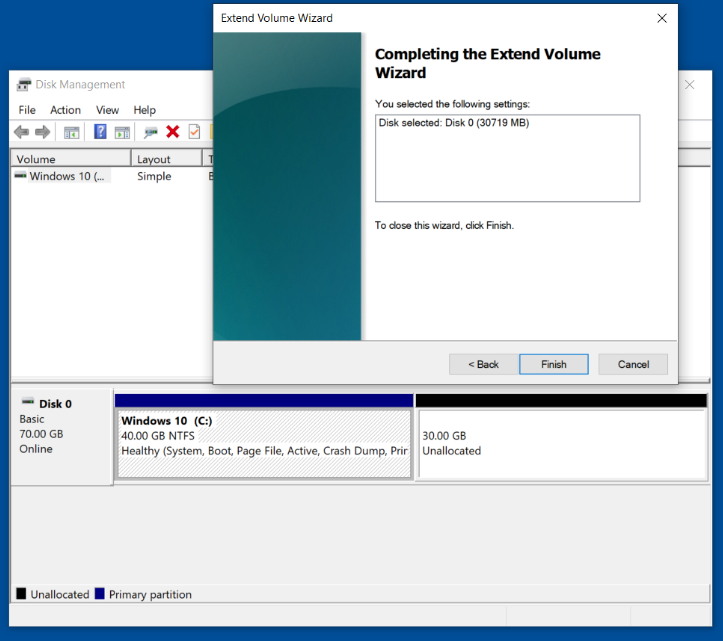
Task: Click the Properties checkmark toolbar icon
Action: tap(194, 132)
